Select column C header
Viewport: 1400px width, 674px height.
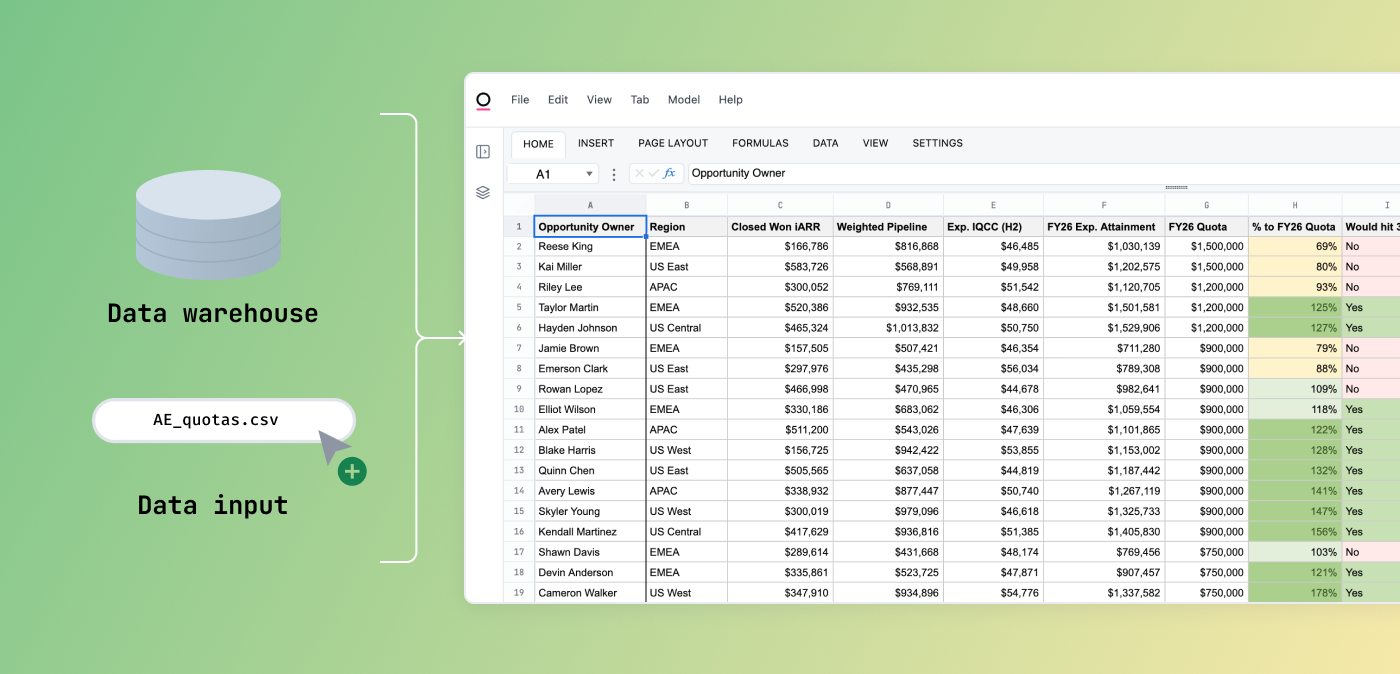[x=780, y=205]
